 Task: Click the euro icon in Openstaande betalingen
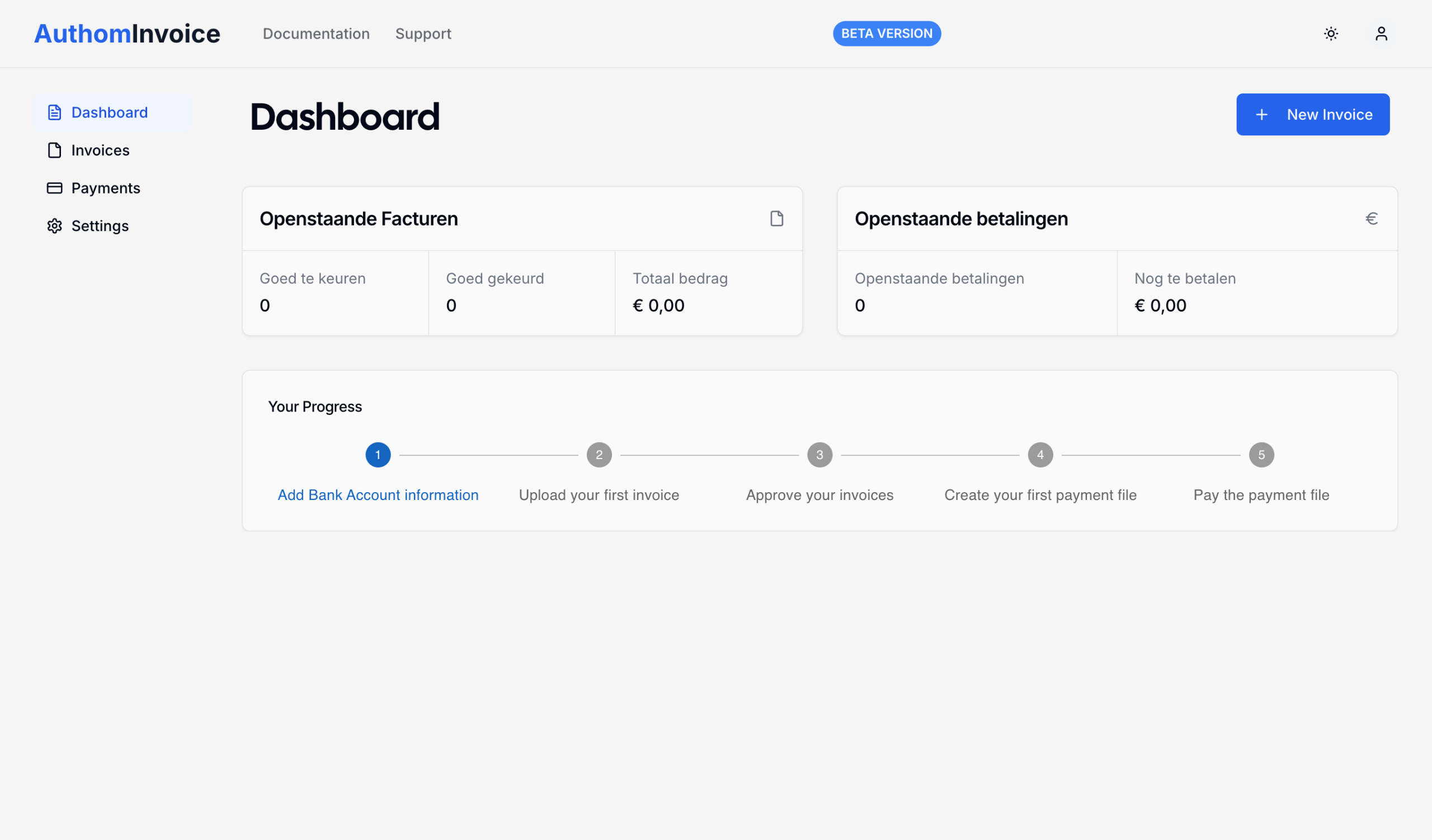pos(1371,219)
